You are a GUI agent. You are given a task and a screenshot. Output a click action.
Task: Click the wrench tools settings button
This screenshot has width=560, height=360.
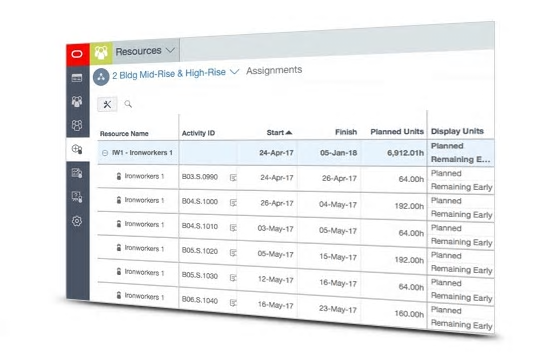[x=107, y=104]
